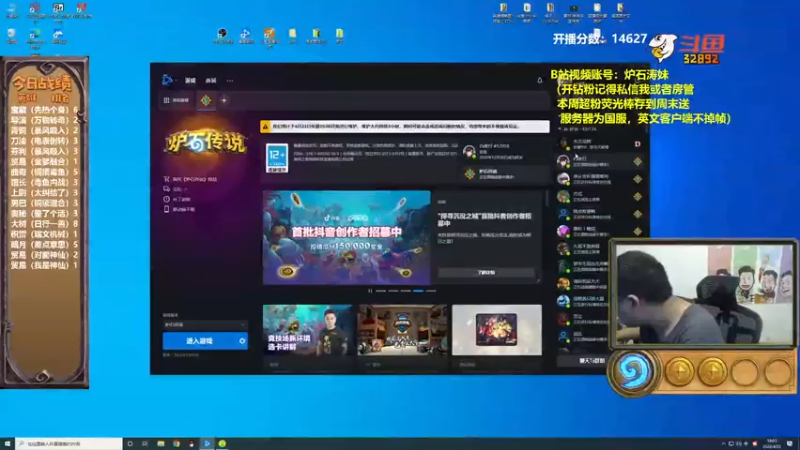This screenshot has height=450, width=800.
Task: Click 大树 (日行一善) row in scoreboard
Action: (x=44, y=223)
